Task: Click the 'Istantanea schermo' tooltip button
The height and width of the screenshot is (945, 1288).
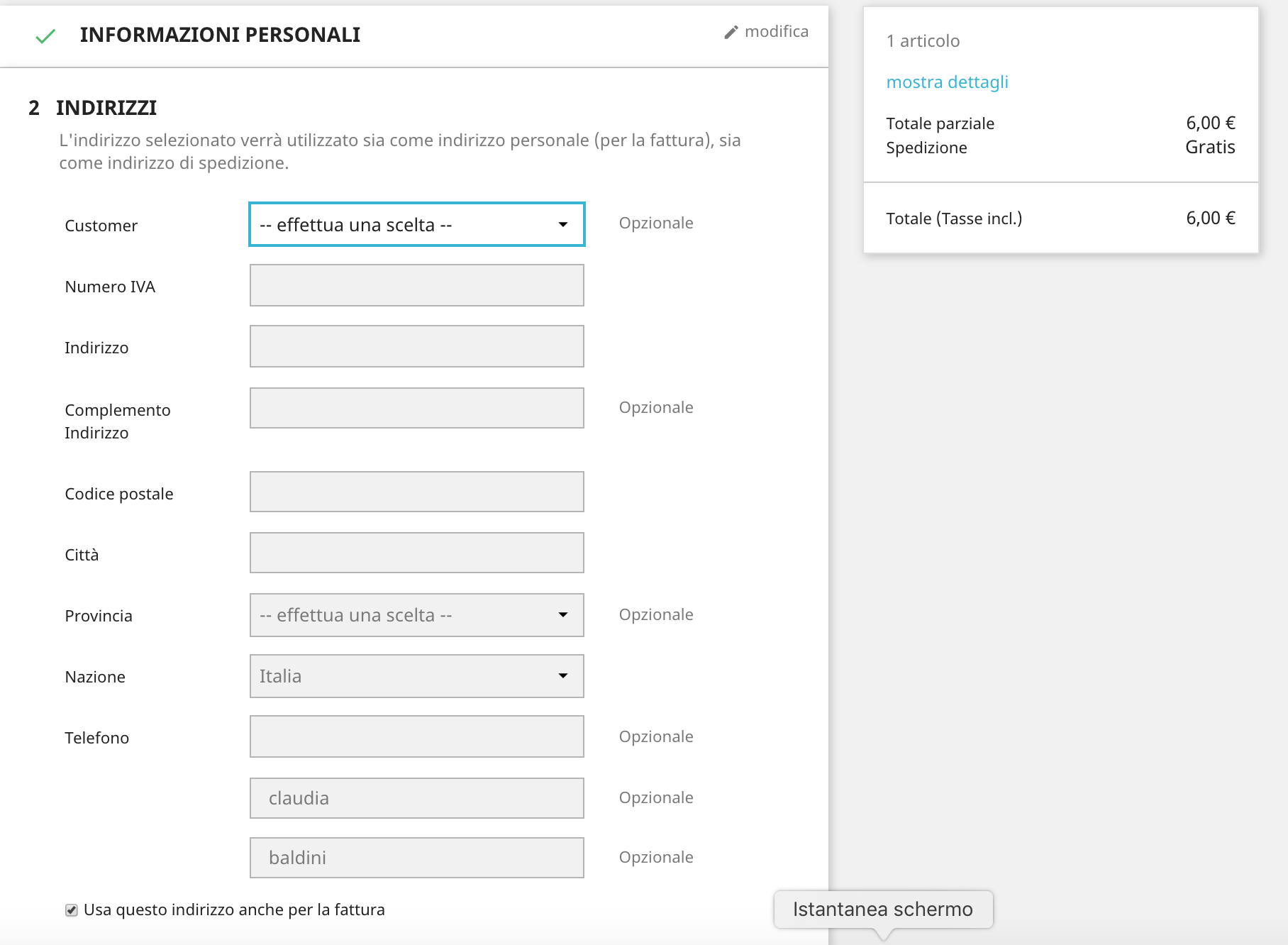Action: pos(882,910)
